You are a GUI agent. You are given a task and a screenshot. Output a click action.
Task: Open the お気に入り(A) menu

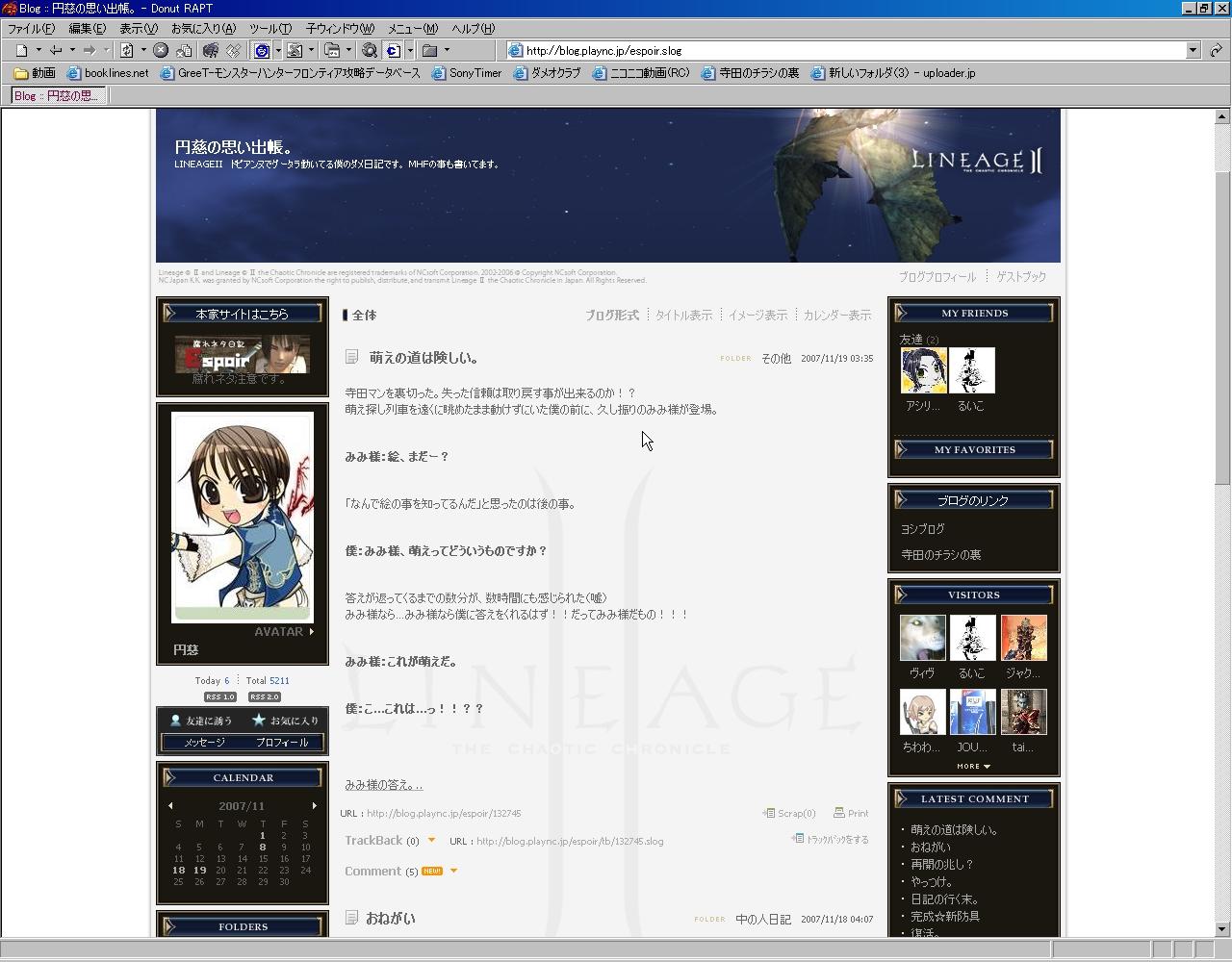click(x=203, y=29)
